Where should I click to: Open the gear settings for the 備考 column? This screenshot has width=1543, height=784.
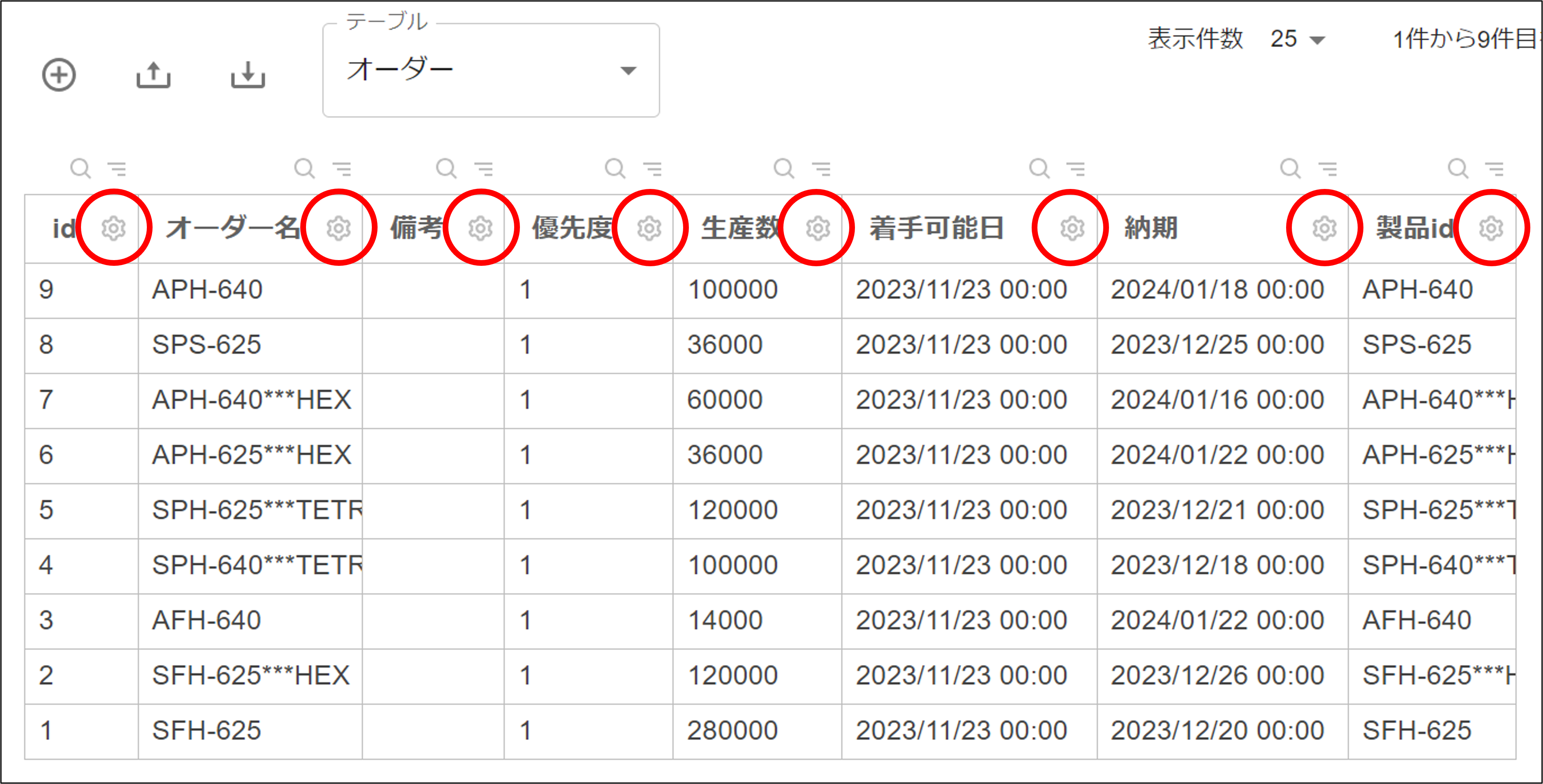coord(480,228)
